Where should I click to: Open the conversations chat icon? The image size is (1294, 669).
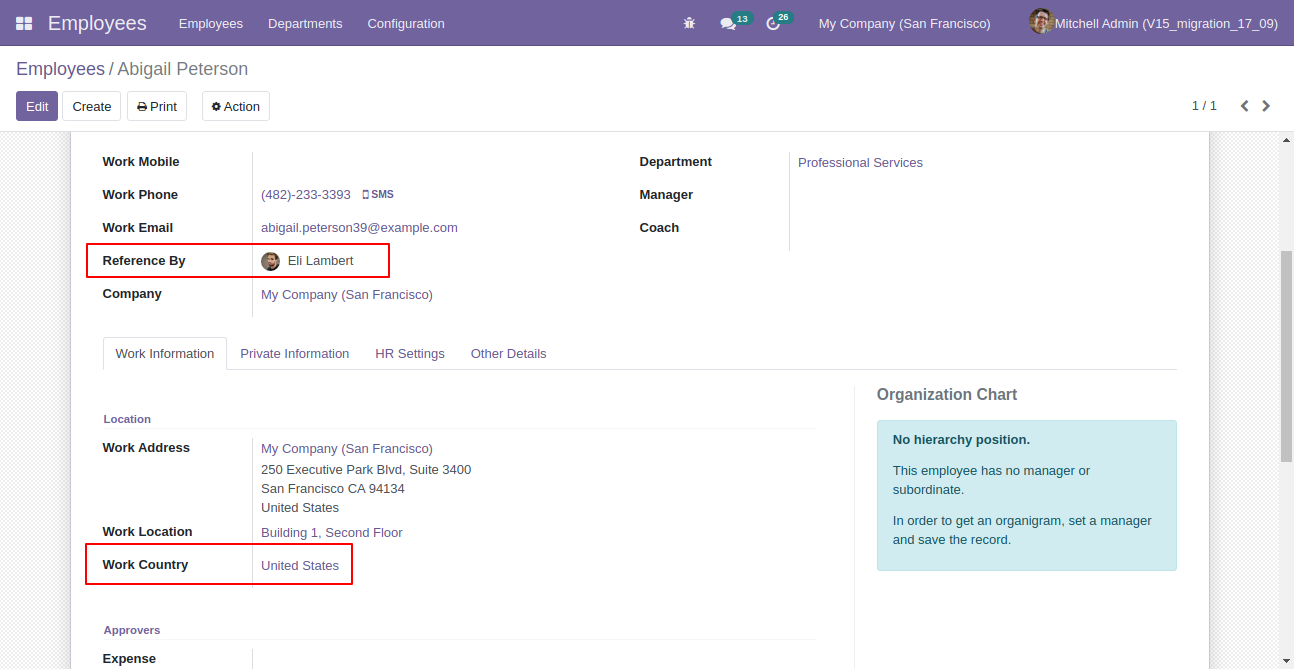pos(728,23)
